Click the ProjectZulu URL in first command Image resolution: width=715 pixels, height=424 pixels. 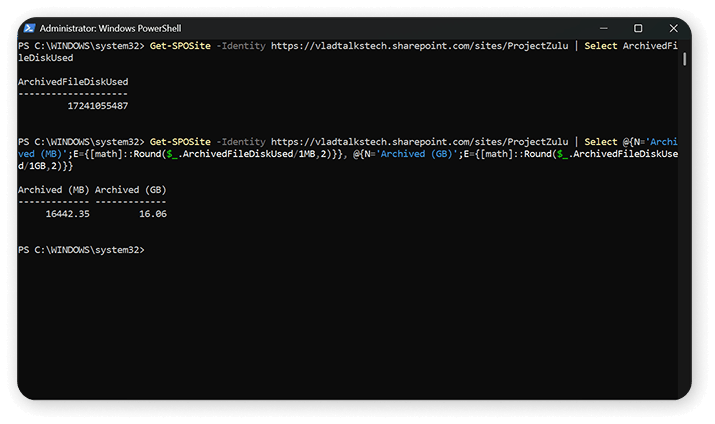(x=422, y=46)
